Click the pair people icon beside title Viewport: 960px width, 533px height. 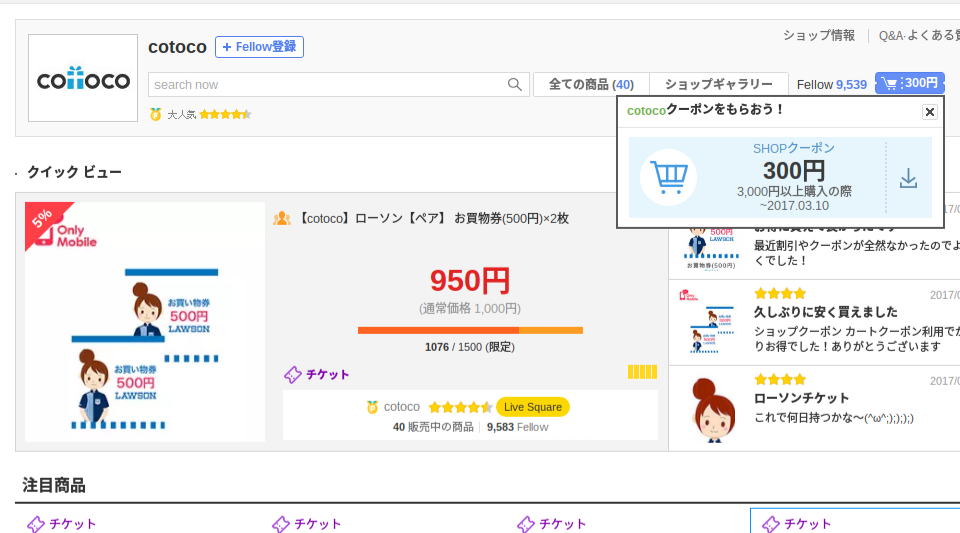click(x=282, y=218)
